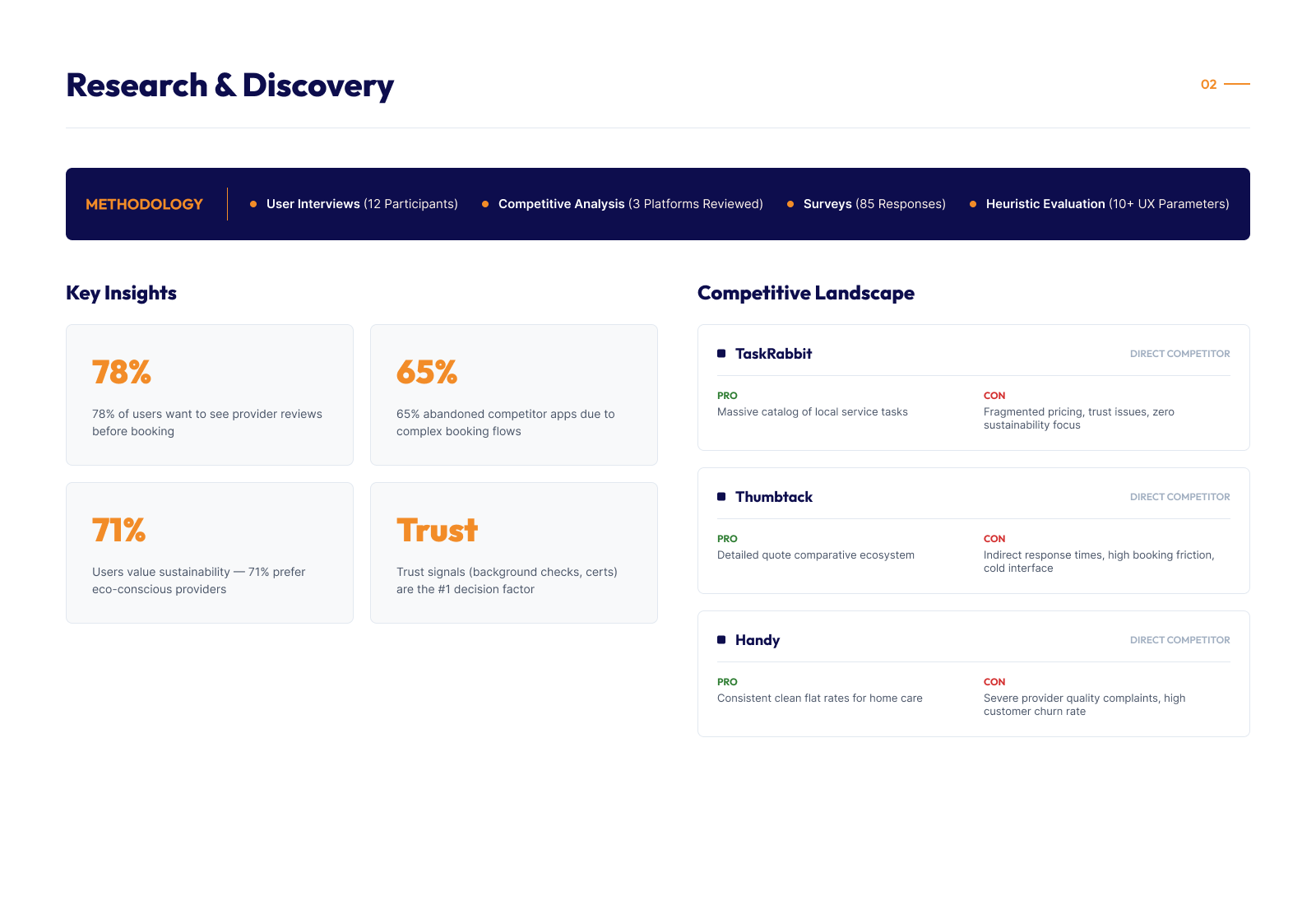This screenshot has width=1316, height=905.
Task: Click Heuristic Evaluation (10+ UX Parameters)
Action: (x=1107, y=204)
